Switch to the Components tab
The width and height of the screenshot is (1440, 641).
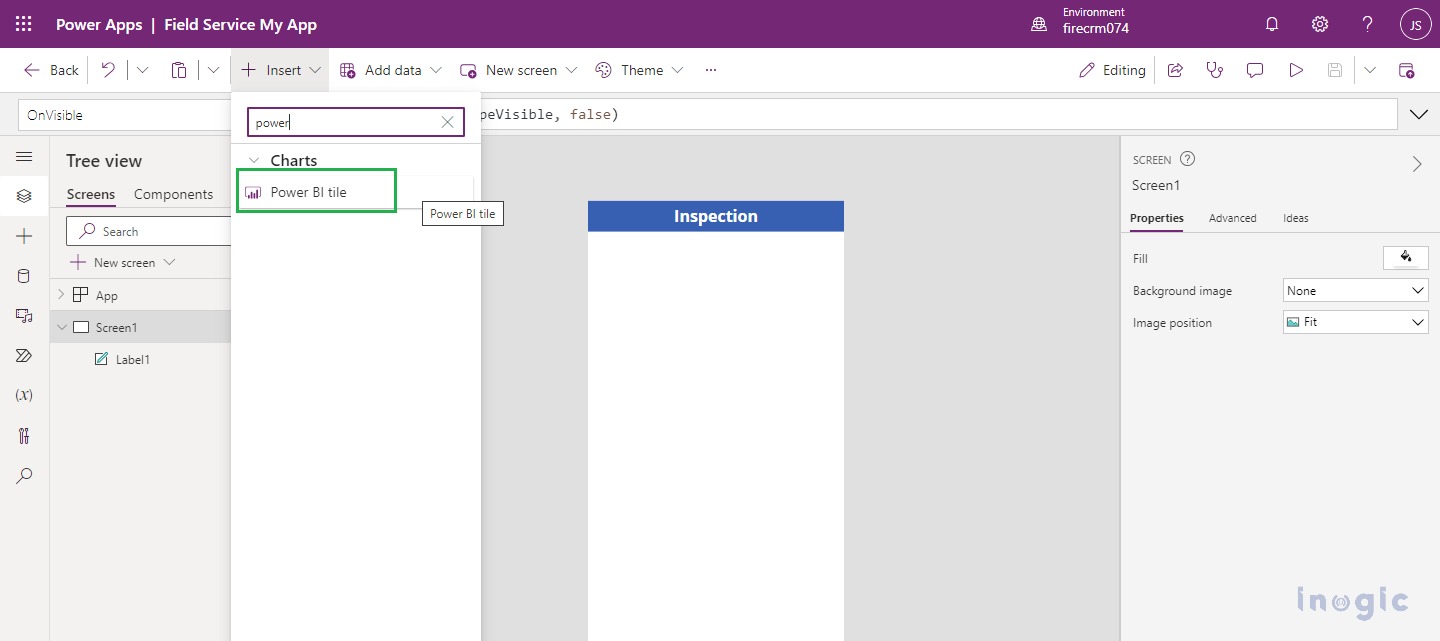173,195
